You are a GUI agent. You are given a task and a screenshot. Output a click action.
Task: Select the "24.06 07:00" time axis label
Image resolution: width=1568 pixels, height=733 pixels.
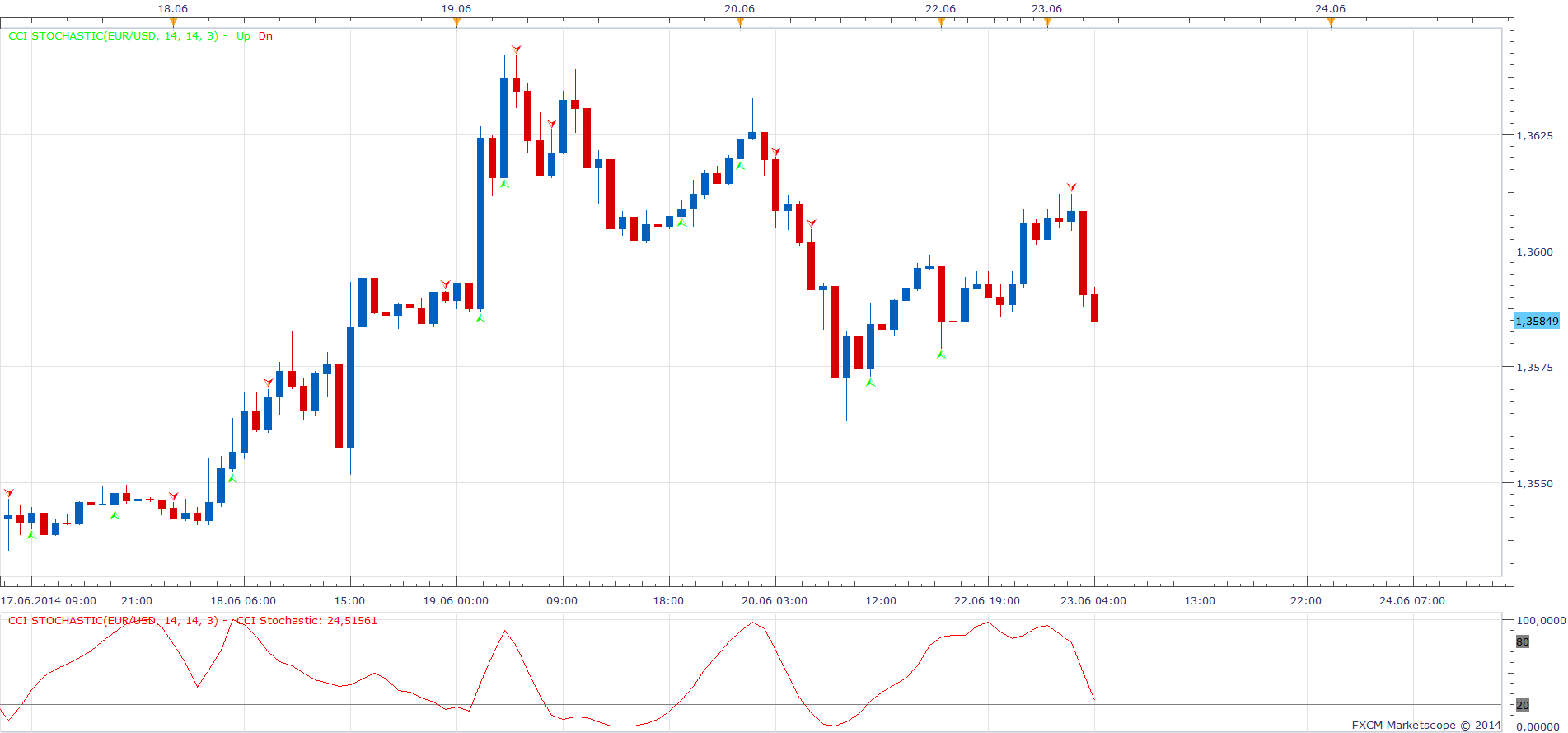[1412, 600]
